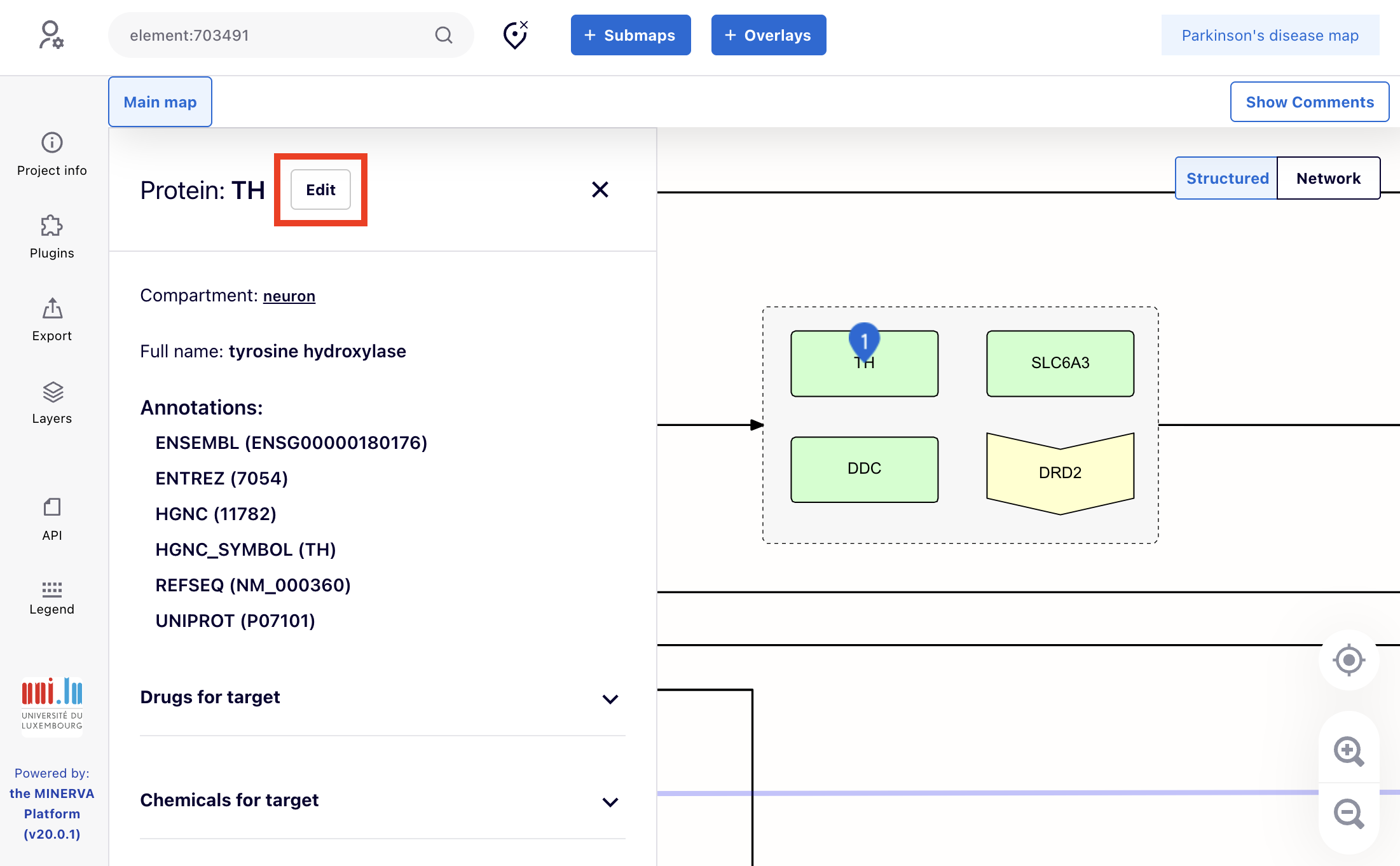
Task: Follow the neuron compartment link
Action: point(289,296)
